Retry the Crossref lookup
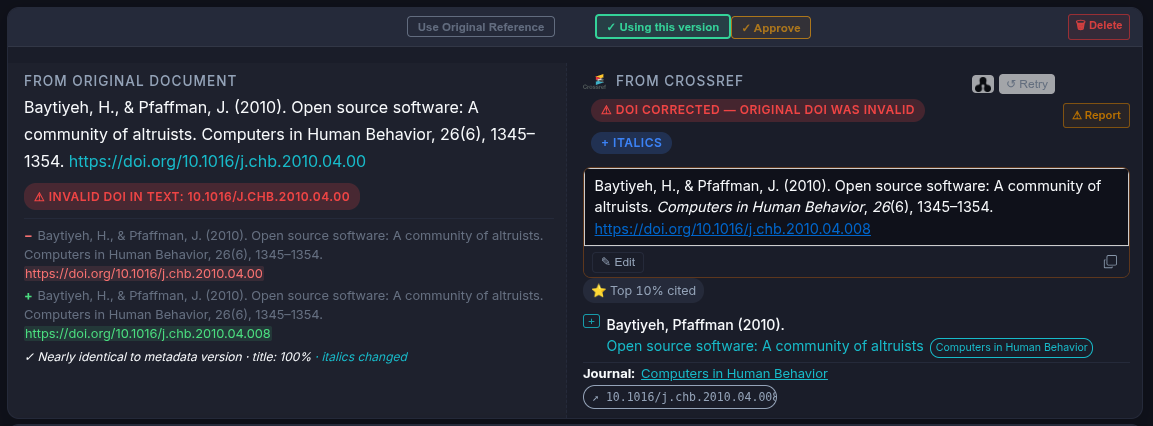 (x=1027, y=84)
